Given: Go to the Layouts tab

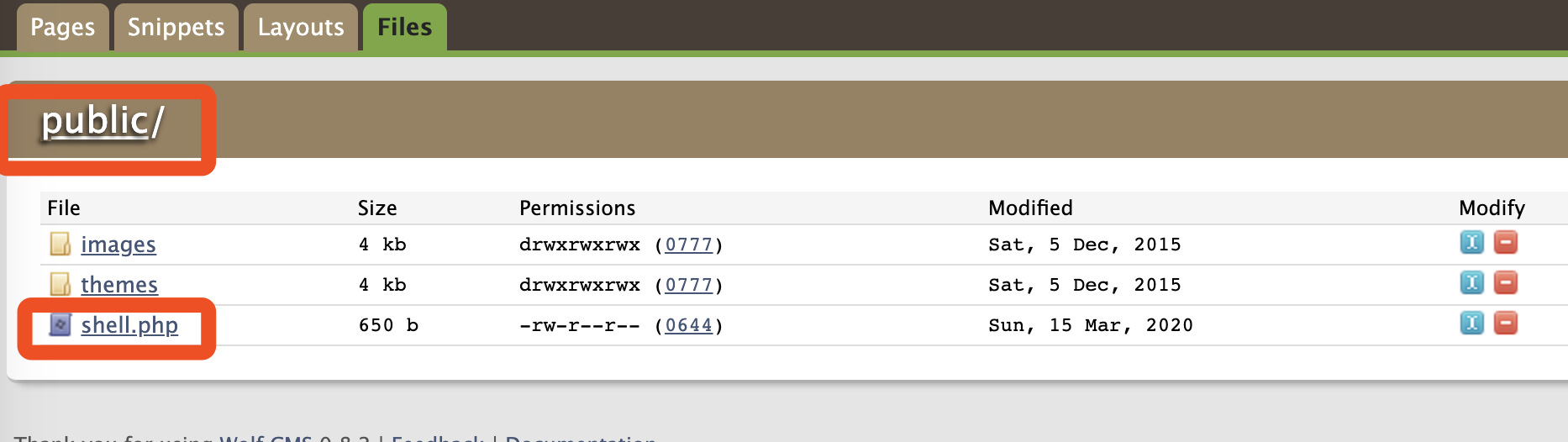Looking at the screenshot, I should pyautogui.click(x=301, y=27).
